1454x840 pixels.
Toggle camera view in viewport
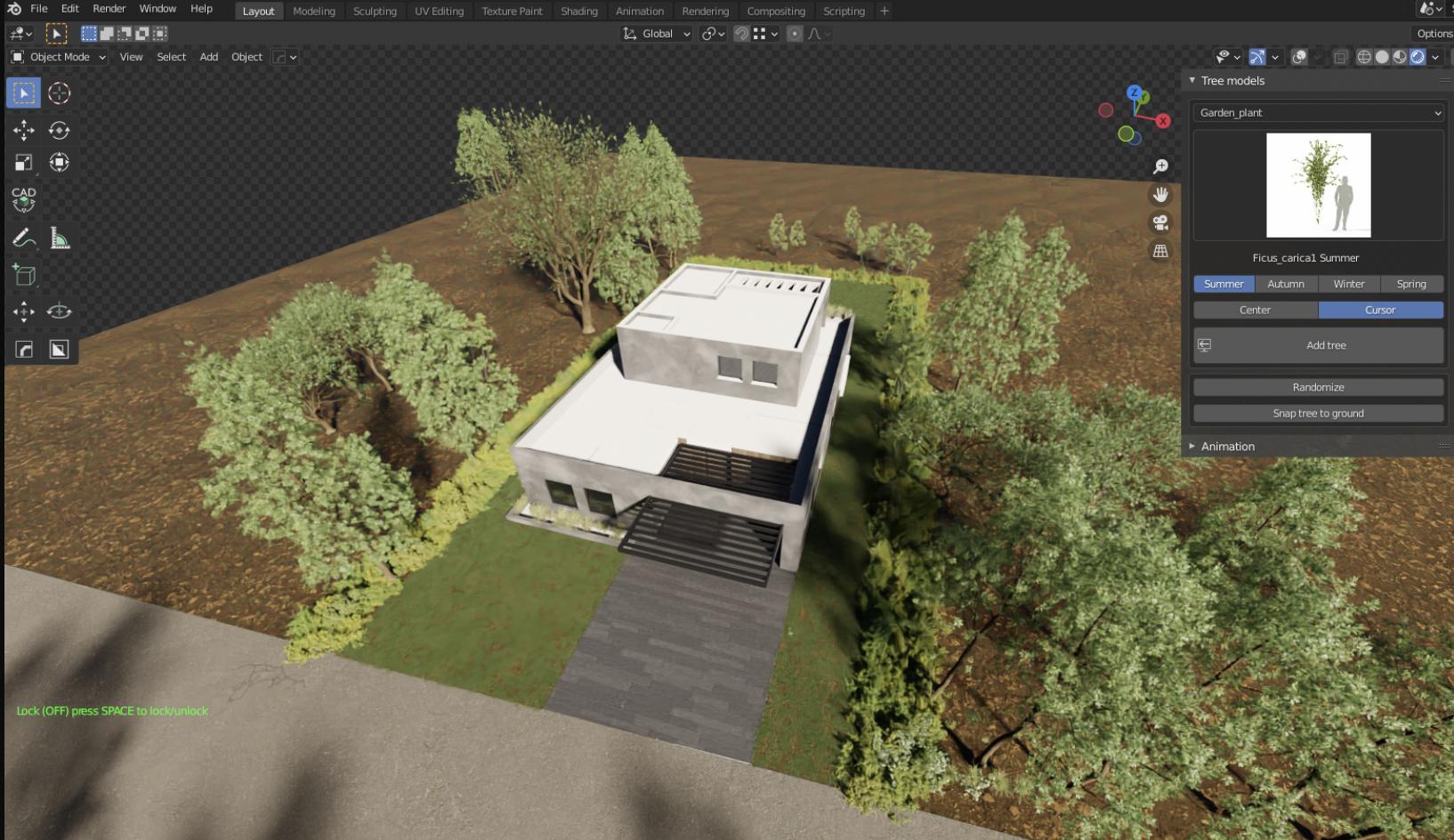pyautogui.click(x=1160, y=222)
